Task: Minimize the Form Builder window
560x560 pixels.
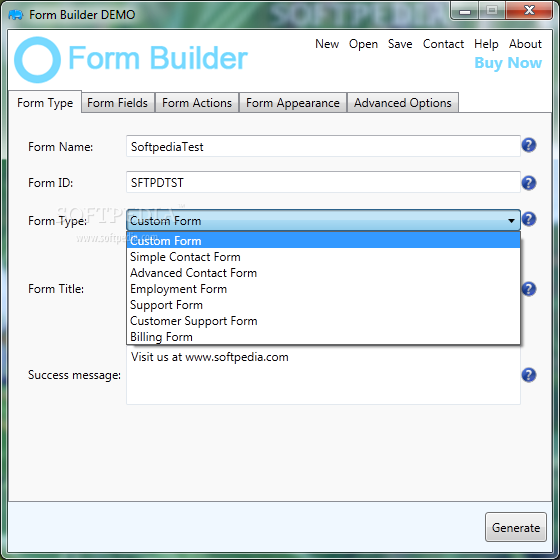Action: (465, 11)
